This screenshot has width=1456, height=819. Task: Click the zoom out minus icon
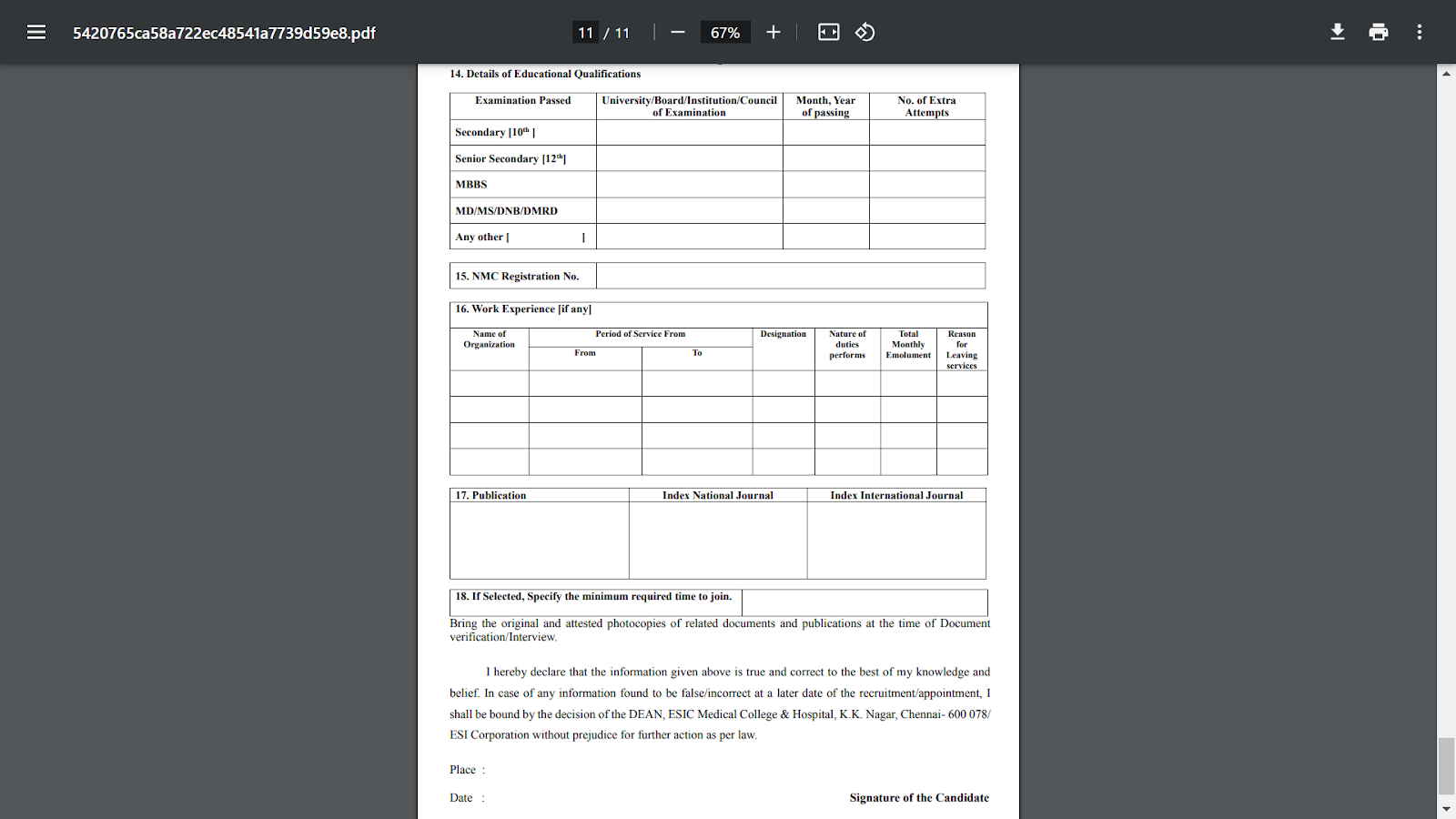[678, 33]
